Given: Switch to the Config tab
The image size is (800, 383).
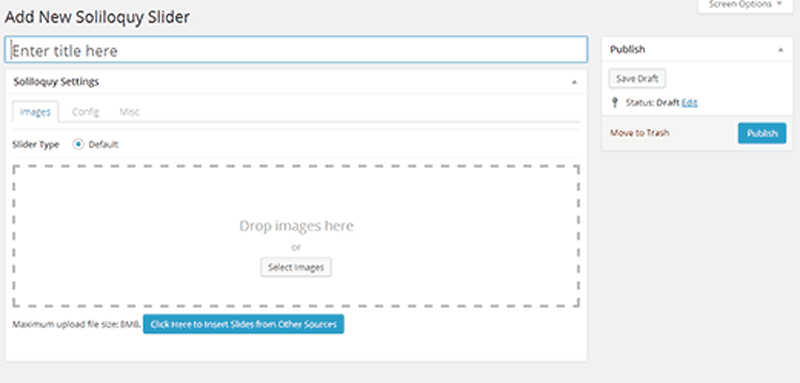Looking at the screenshot, I should pyautogui.click(x=85, y=112).
